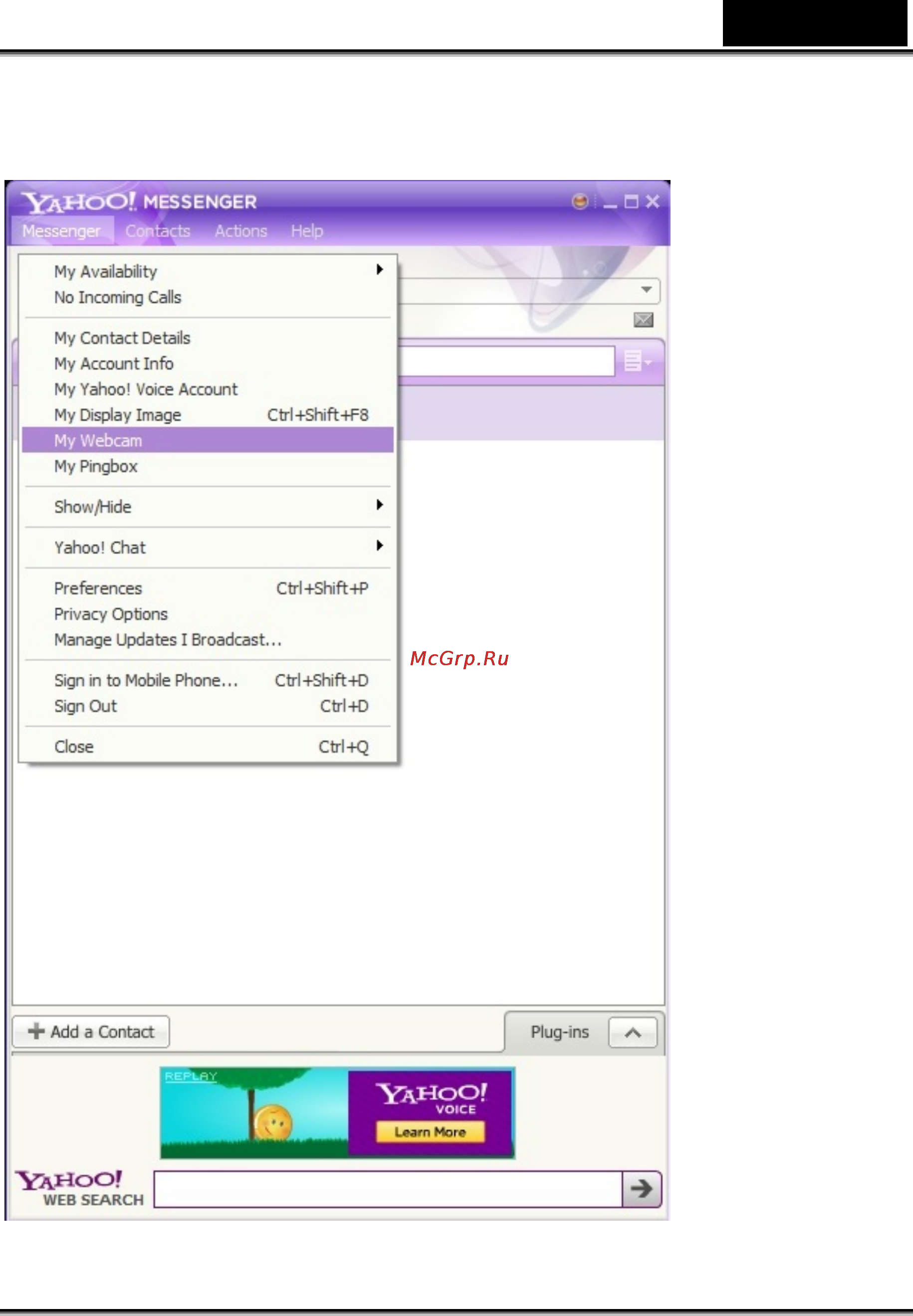The image size is (913, 1316).
Task: Click the Add a Contact button
Action: 91,1031
